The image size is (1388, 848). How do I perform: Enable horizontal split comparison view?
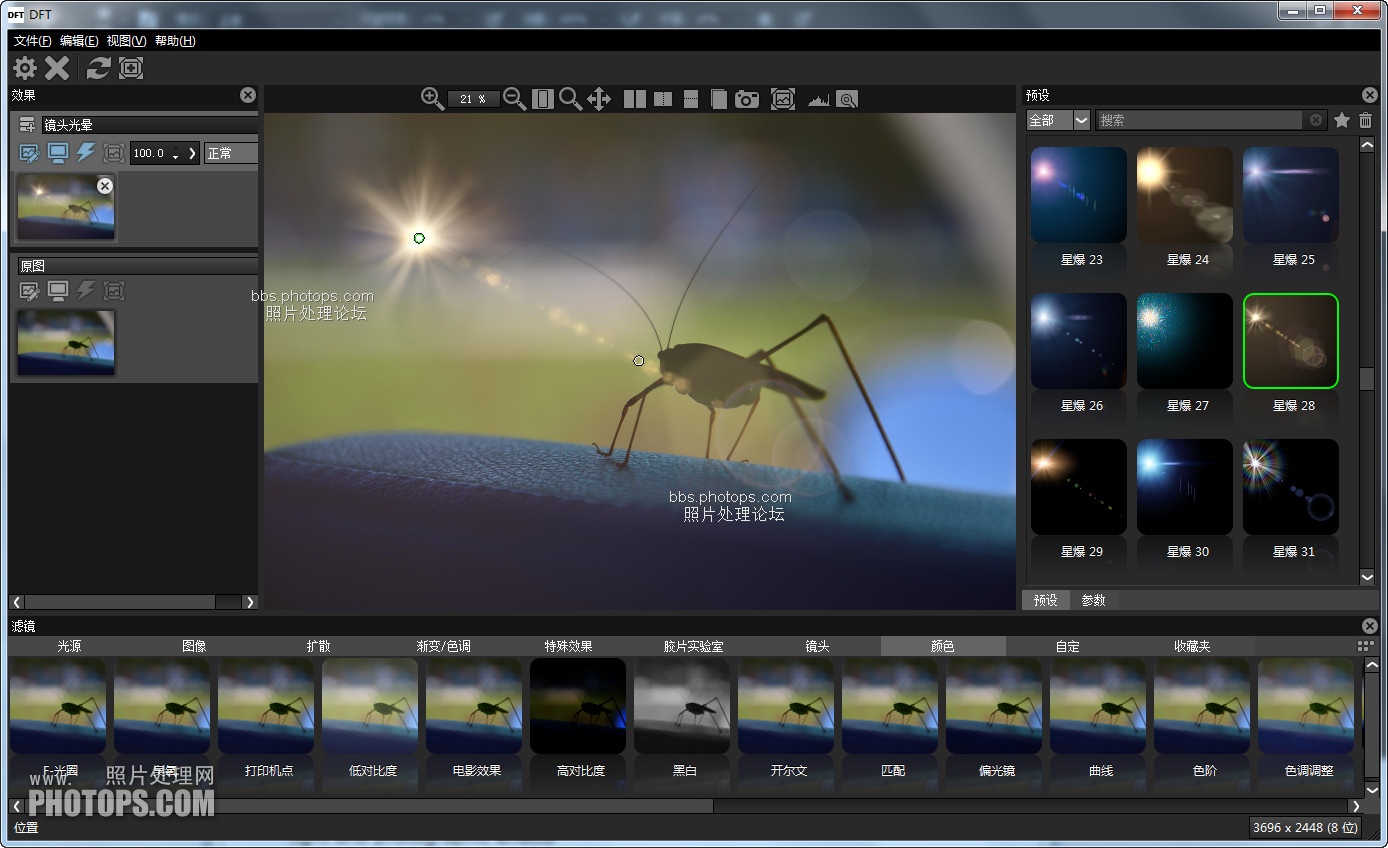(x=690, y=99)
